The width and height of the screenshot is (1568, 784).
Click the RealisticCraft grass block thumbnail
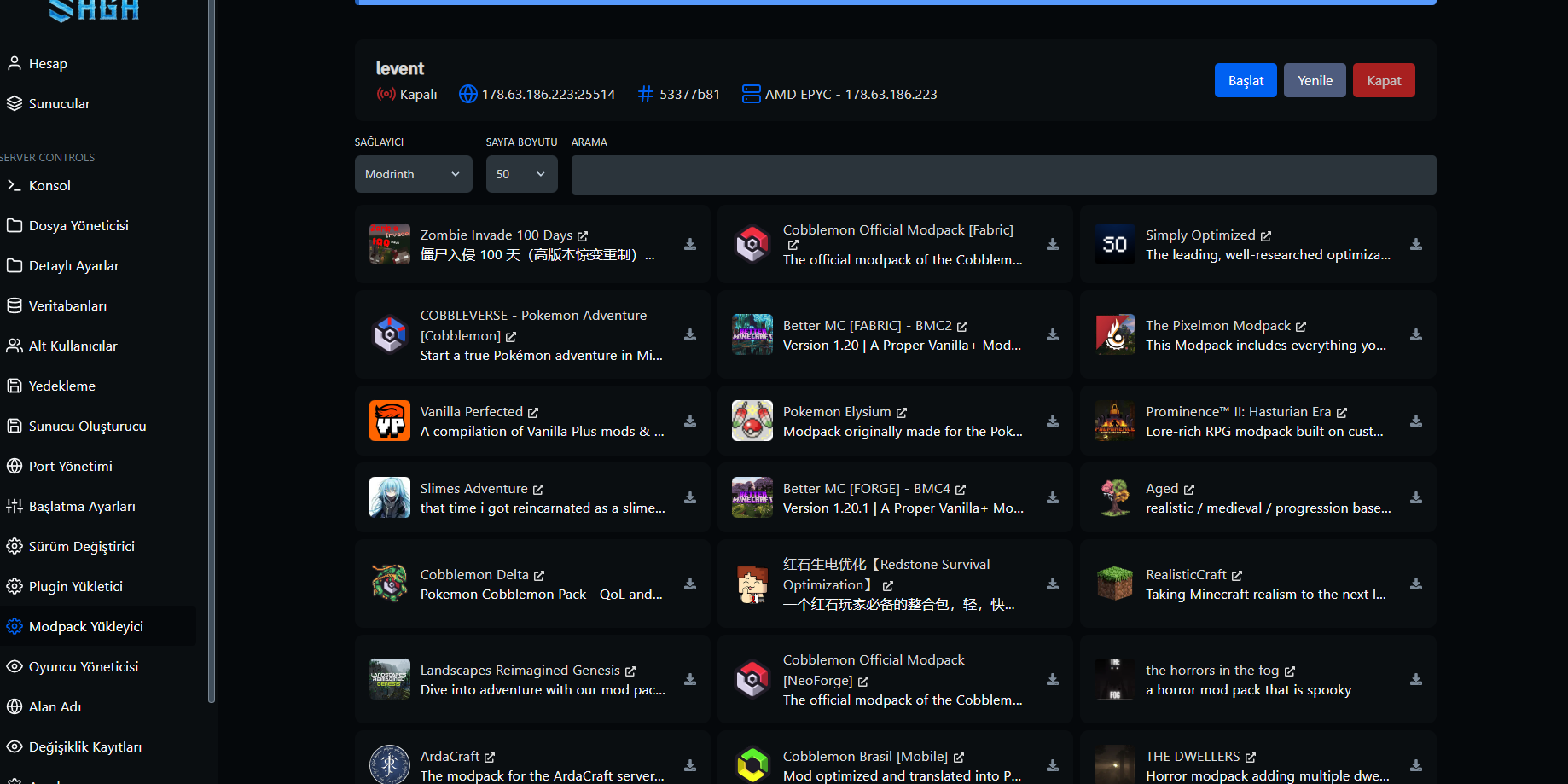tap(1115, 584)
